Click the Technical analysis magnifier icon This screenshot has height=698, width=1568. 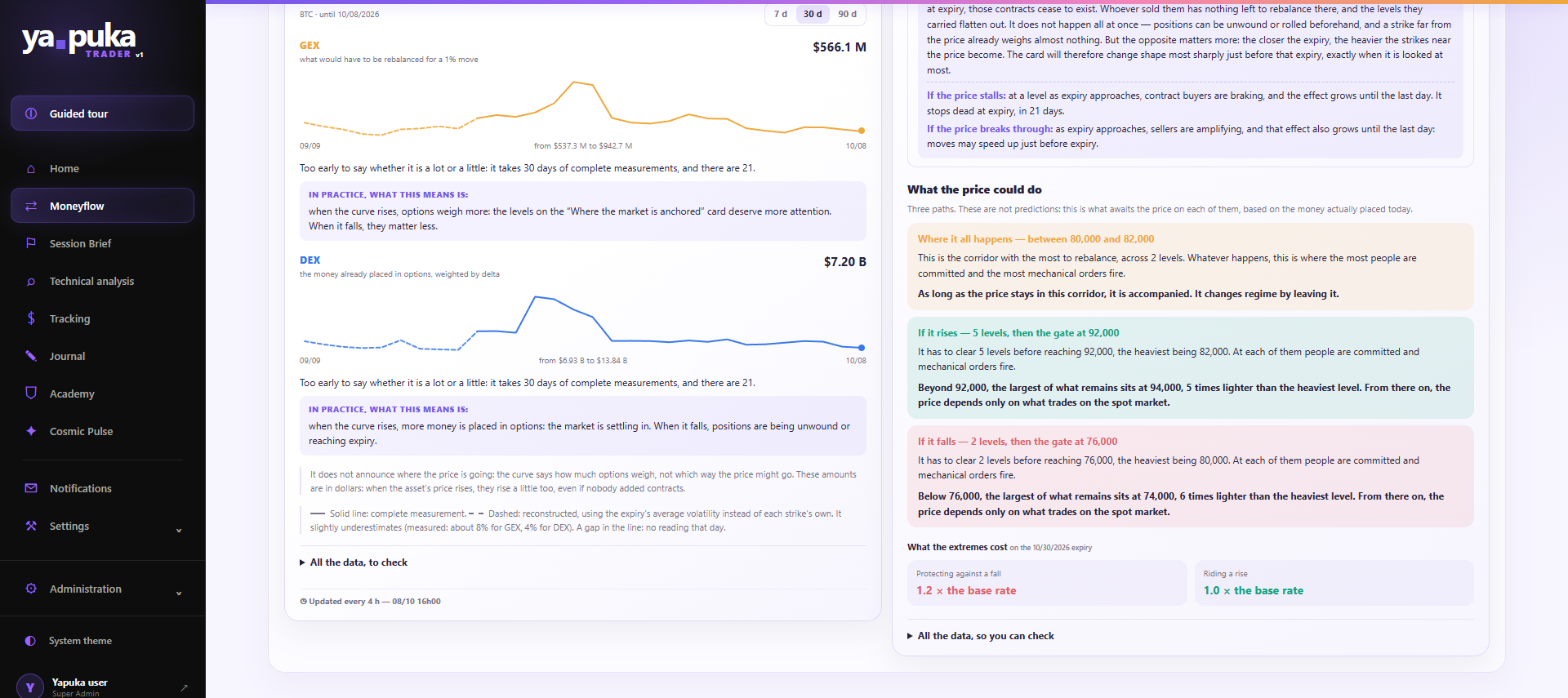[x=31, y=282]
